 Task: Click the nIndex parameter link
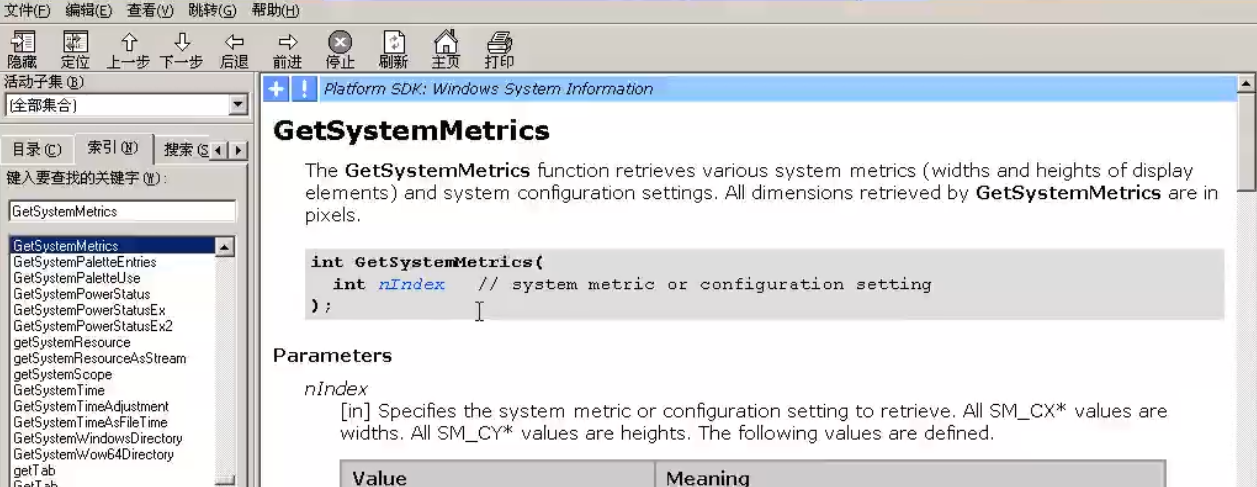[411, 284]
